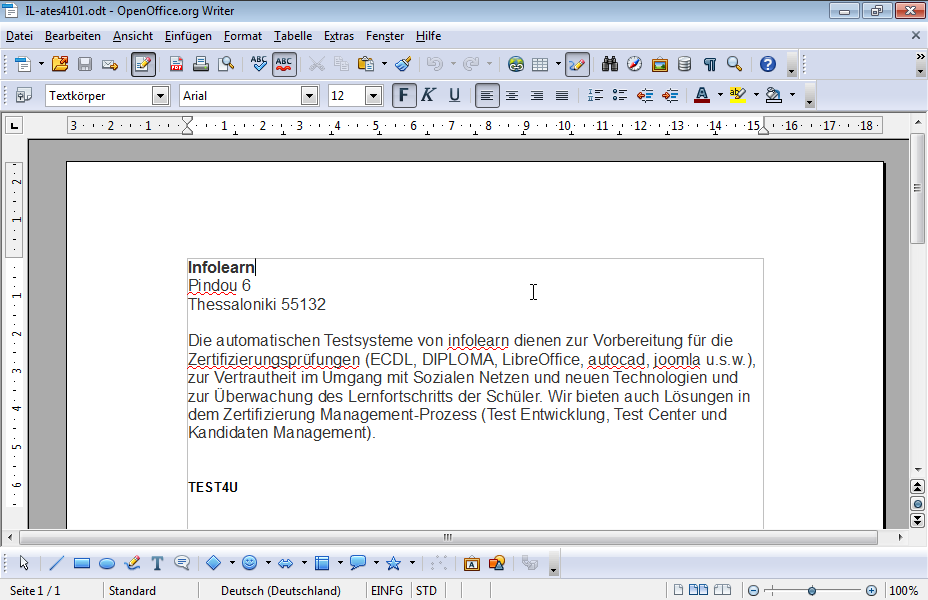The height and width of the screenshot is (600, 928).
Task: Toggle Bullets On/Off button
Action: (620, 95)
